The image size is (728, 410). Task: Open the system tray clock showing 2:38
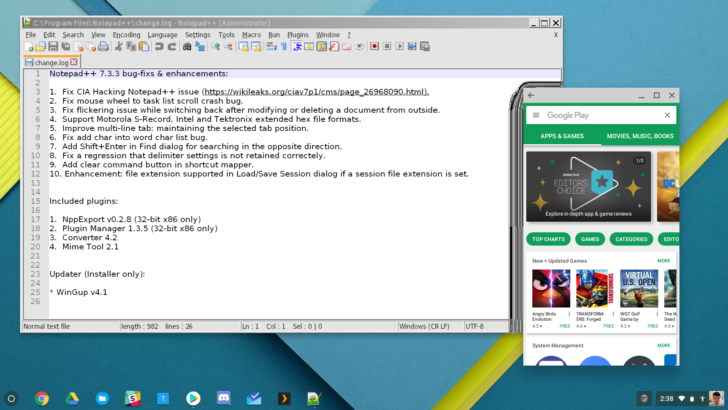click(x=667, y=398)
